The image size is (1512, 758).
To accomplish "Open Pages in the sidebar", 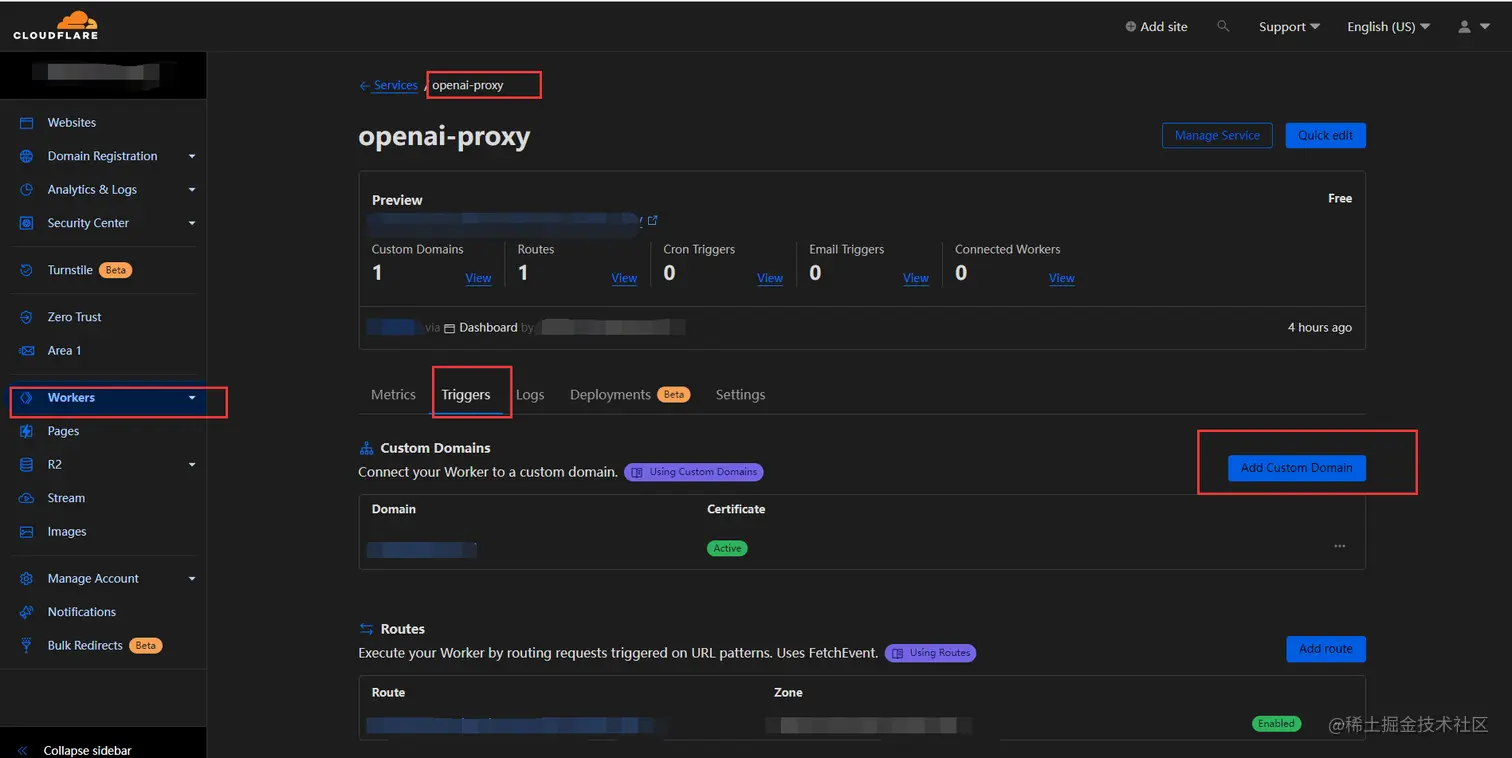I will pyautogui.click(x=63, y=431).
